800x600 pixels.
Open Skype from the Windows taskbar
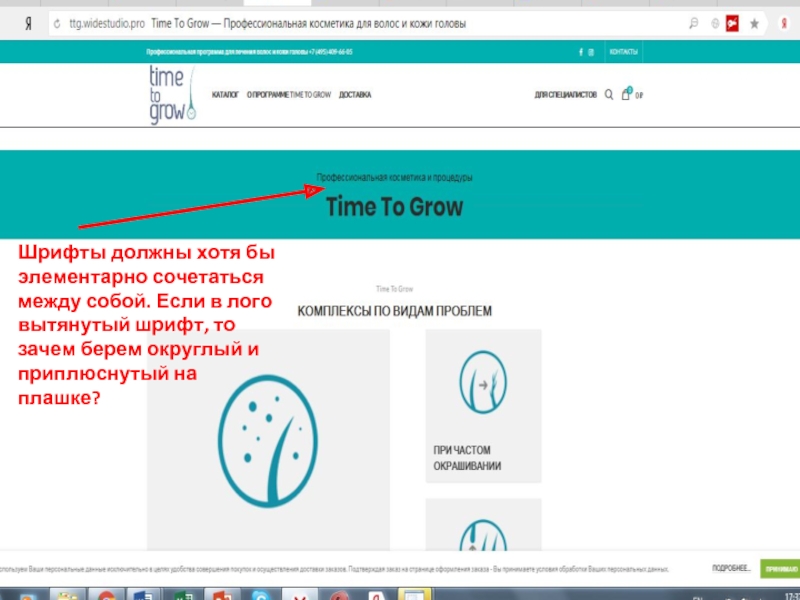(261, 594)
